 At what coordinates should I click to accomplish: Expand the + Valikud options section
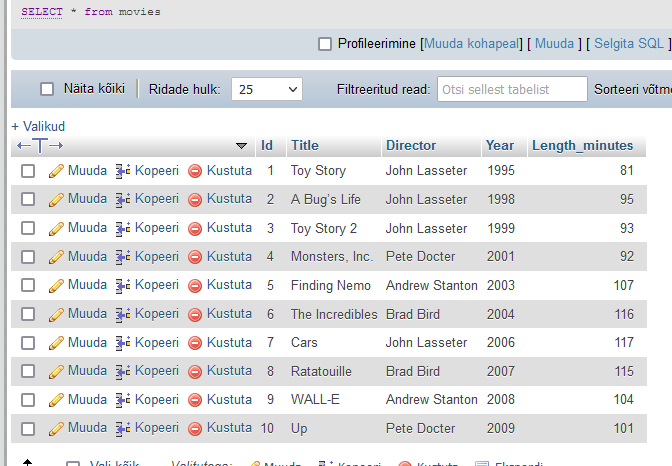pos(38,127)
